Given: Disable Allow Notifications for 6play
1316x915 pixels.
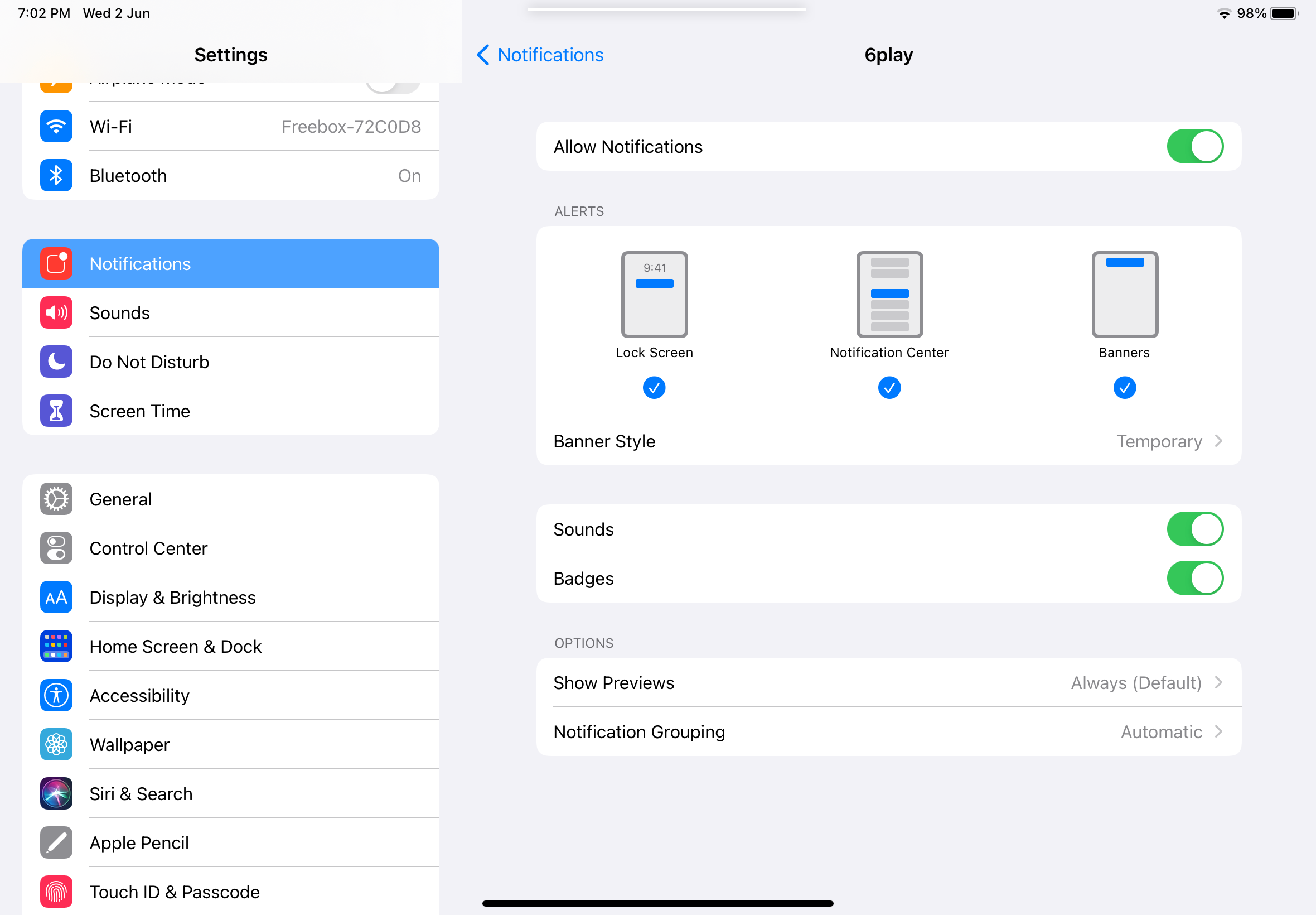Looking at the screenshot, I should coord(1194,146).
